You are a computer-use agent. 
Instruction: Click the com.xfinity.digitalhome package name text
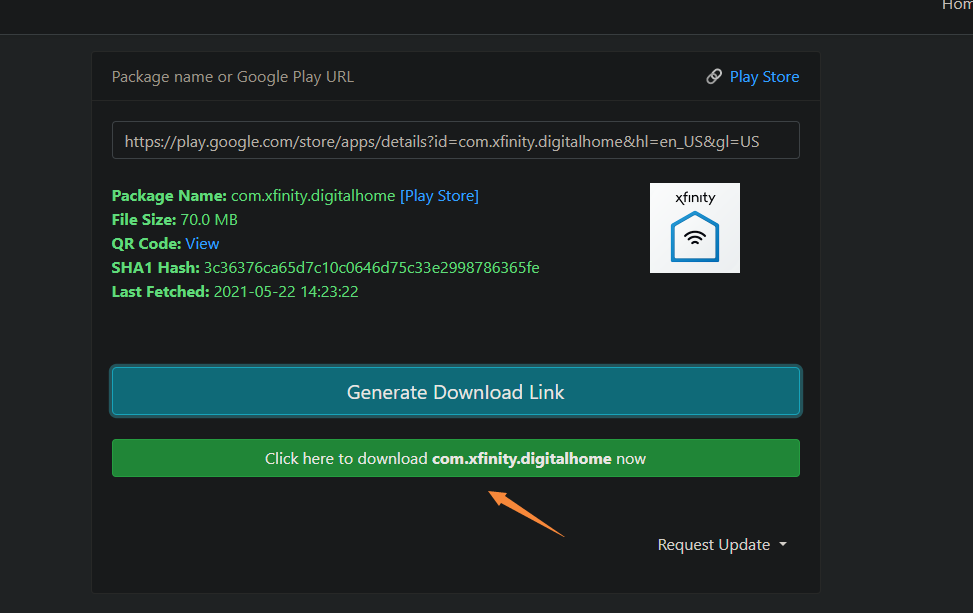pyautogui.click(x=313, y=196)
